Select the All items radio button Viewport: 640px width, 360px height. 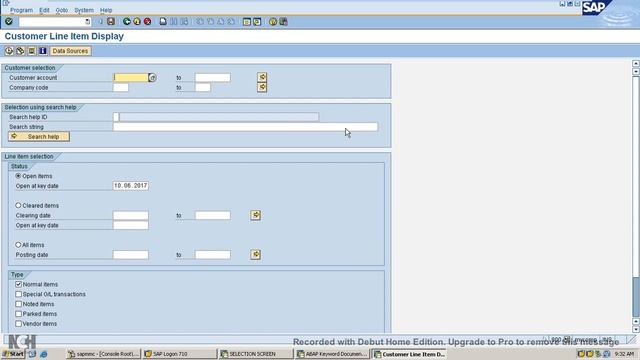coord(18,245)
